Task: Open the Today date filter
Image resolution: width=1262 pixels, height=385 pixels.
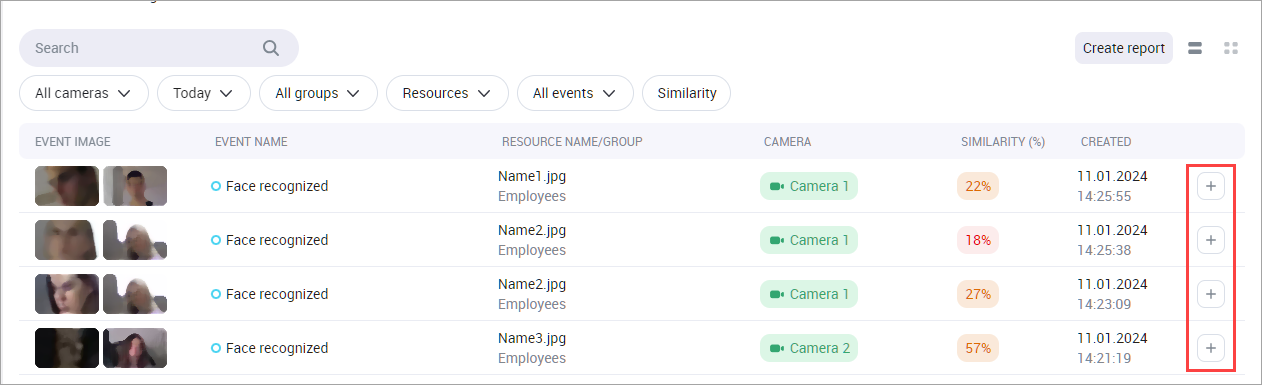Action: 203,93
